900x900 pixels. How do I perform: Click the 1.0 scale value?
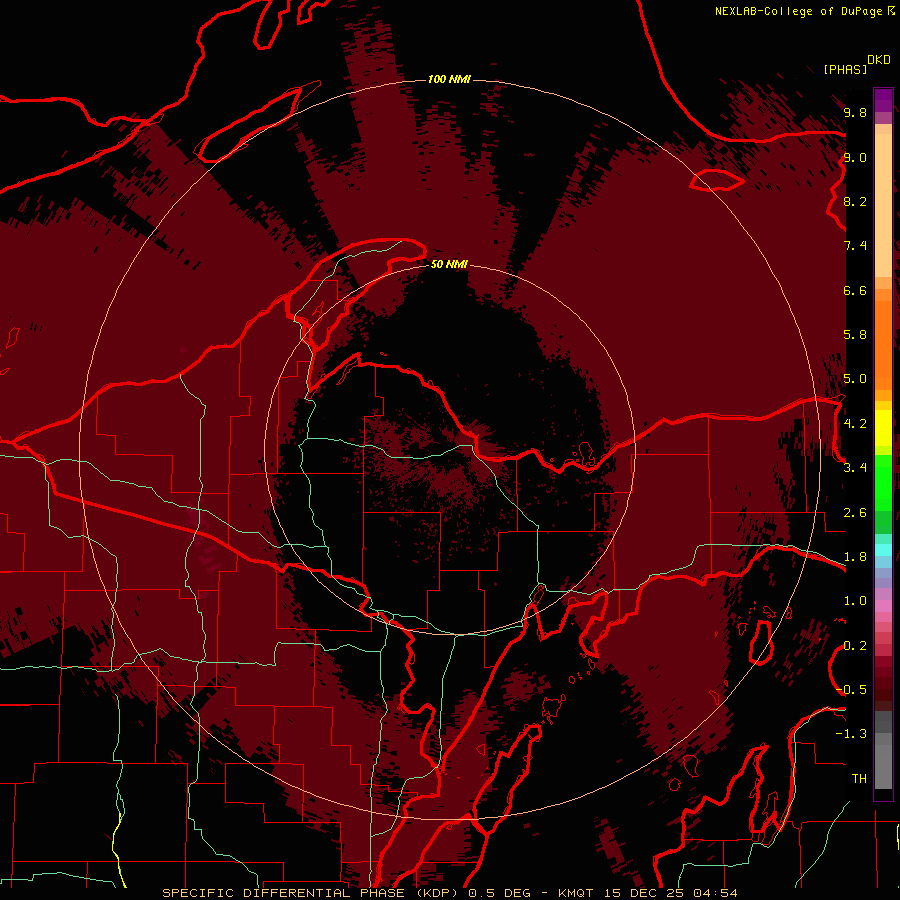(855, 602)
